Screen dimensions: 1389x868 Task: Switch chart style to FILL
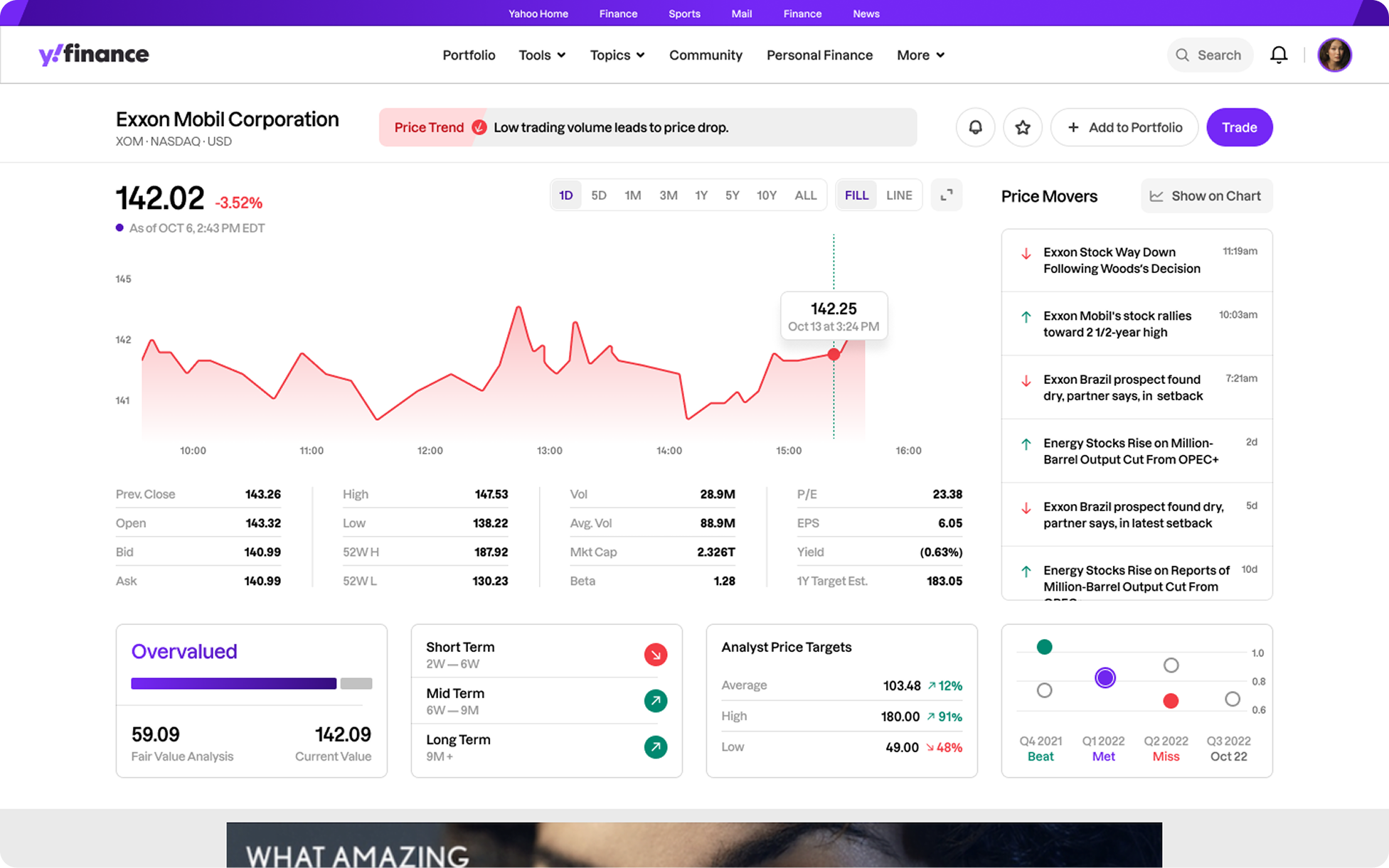(x=856, y=195)
